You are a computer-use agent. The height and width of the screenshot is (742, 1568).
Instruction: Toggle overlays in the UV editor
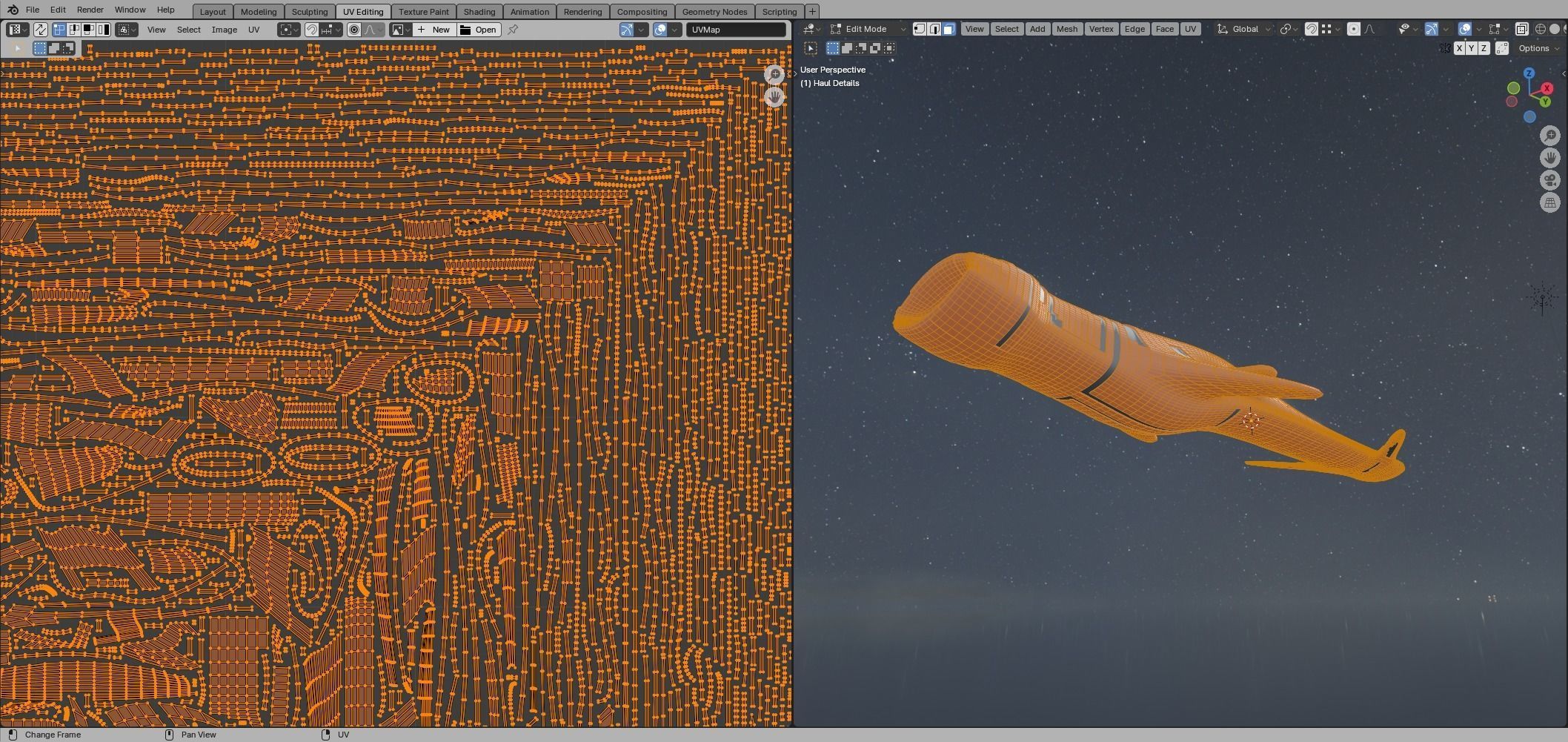tap(660, 30)
